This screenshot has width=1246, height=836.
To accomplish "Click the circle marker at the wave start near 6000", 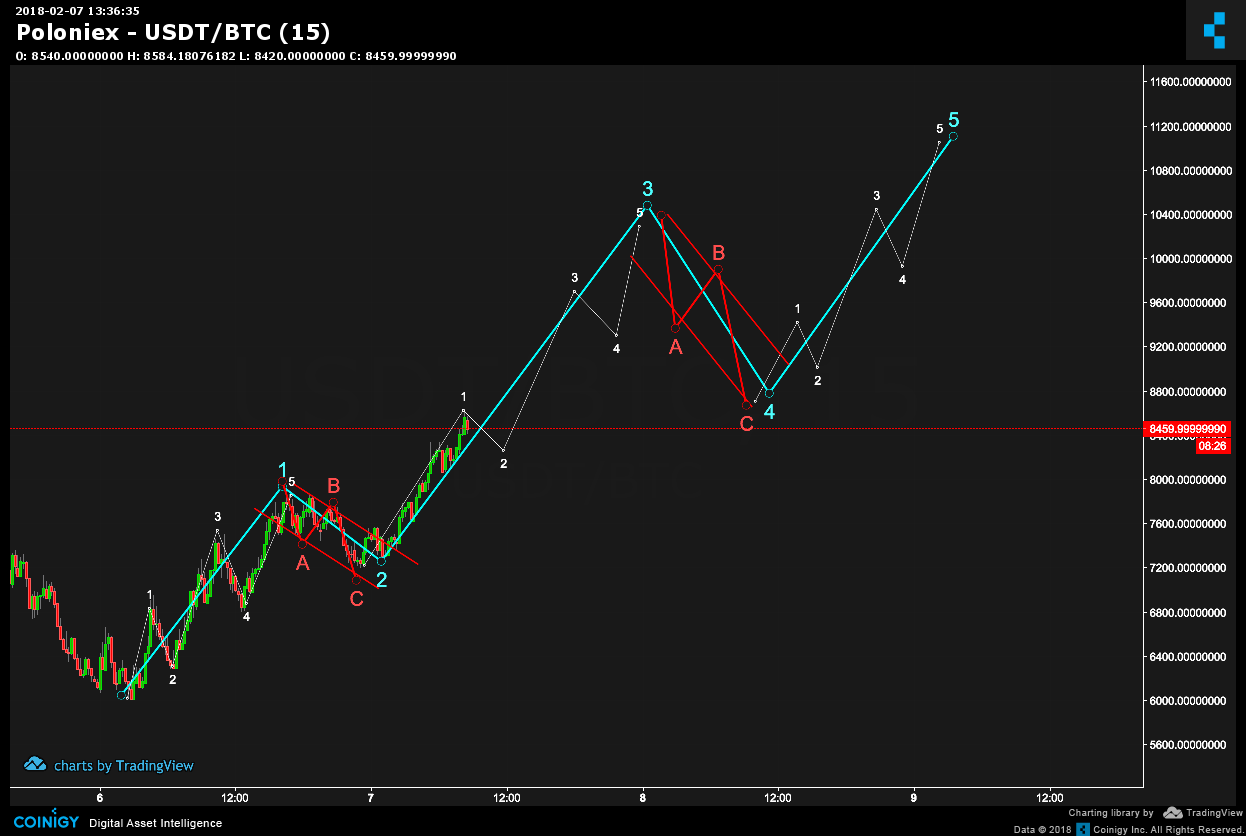I will pyautogui.click(x=122, y=694).
